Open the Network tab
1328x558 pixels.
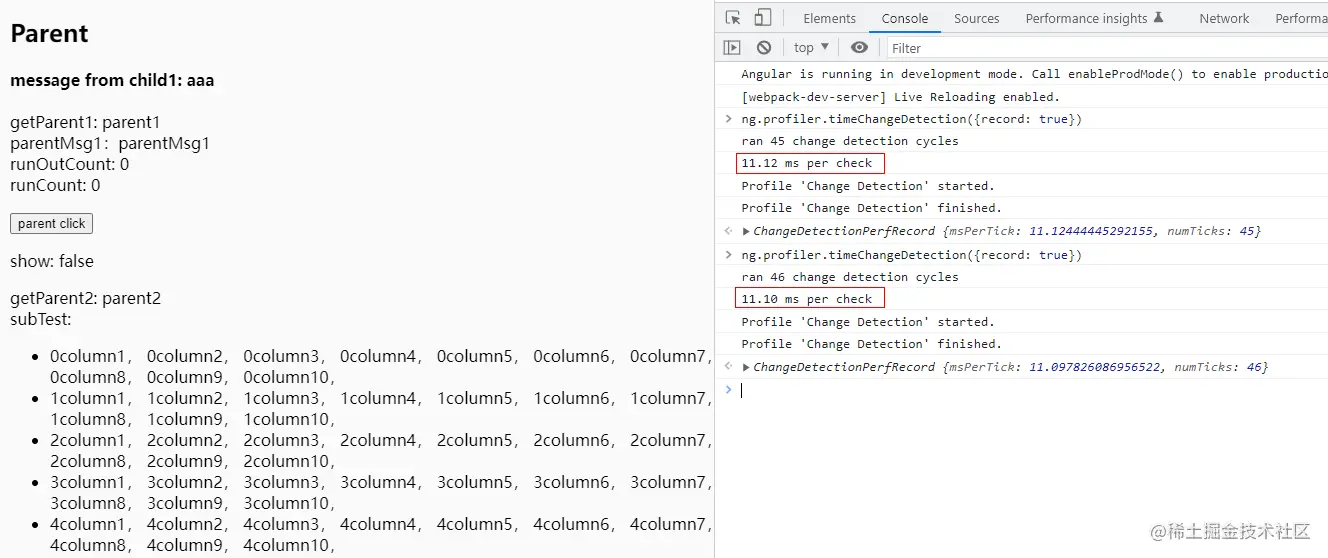point(1224,18)
